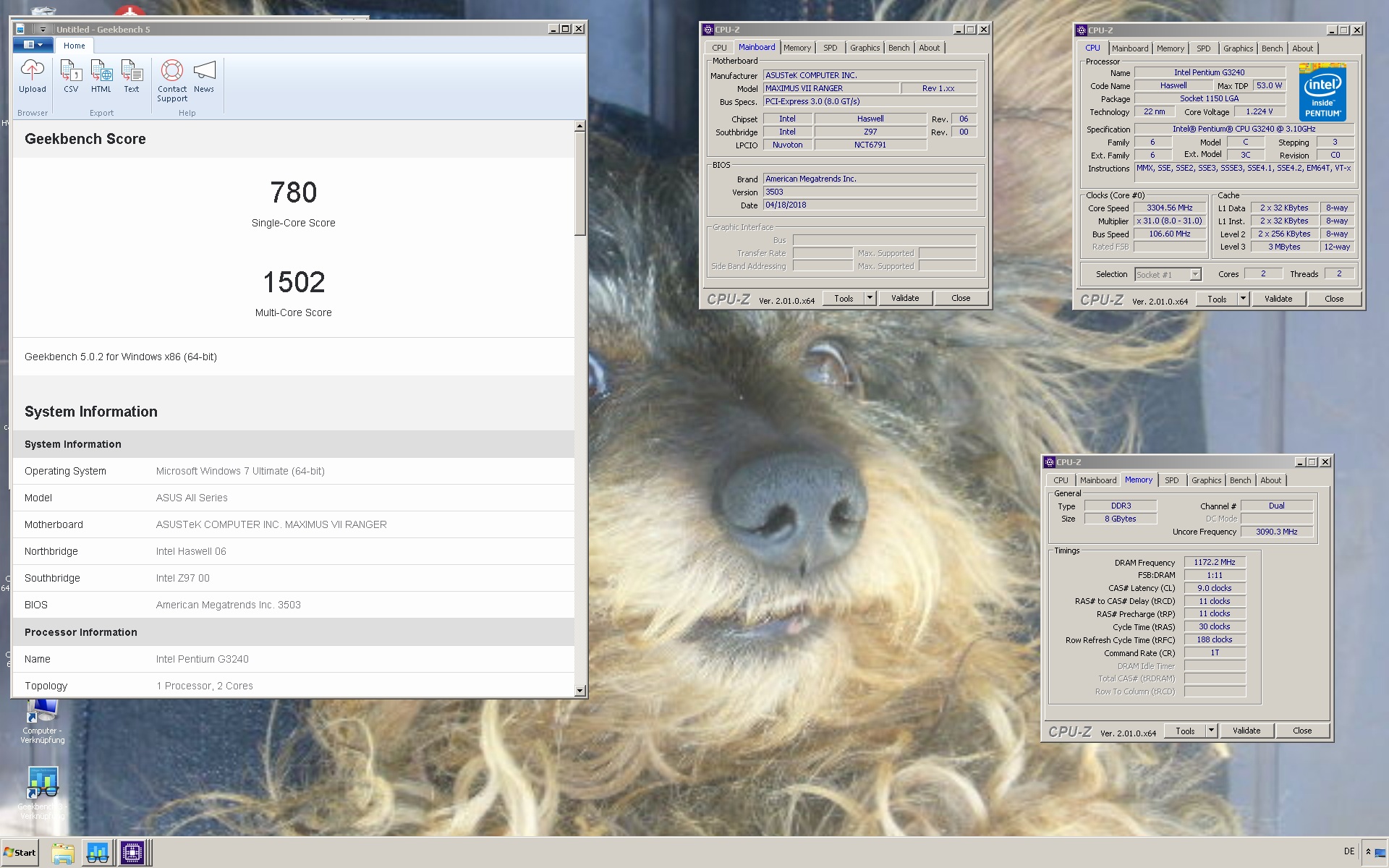Export results as Text
Image resolution: width=1389 pixels, height=868 pixels.
[132, 77]
